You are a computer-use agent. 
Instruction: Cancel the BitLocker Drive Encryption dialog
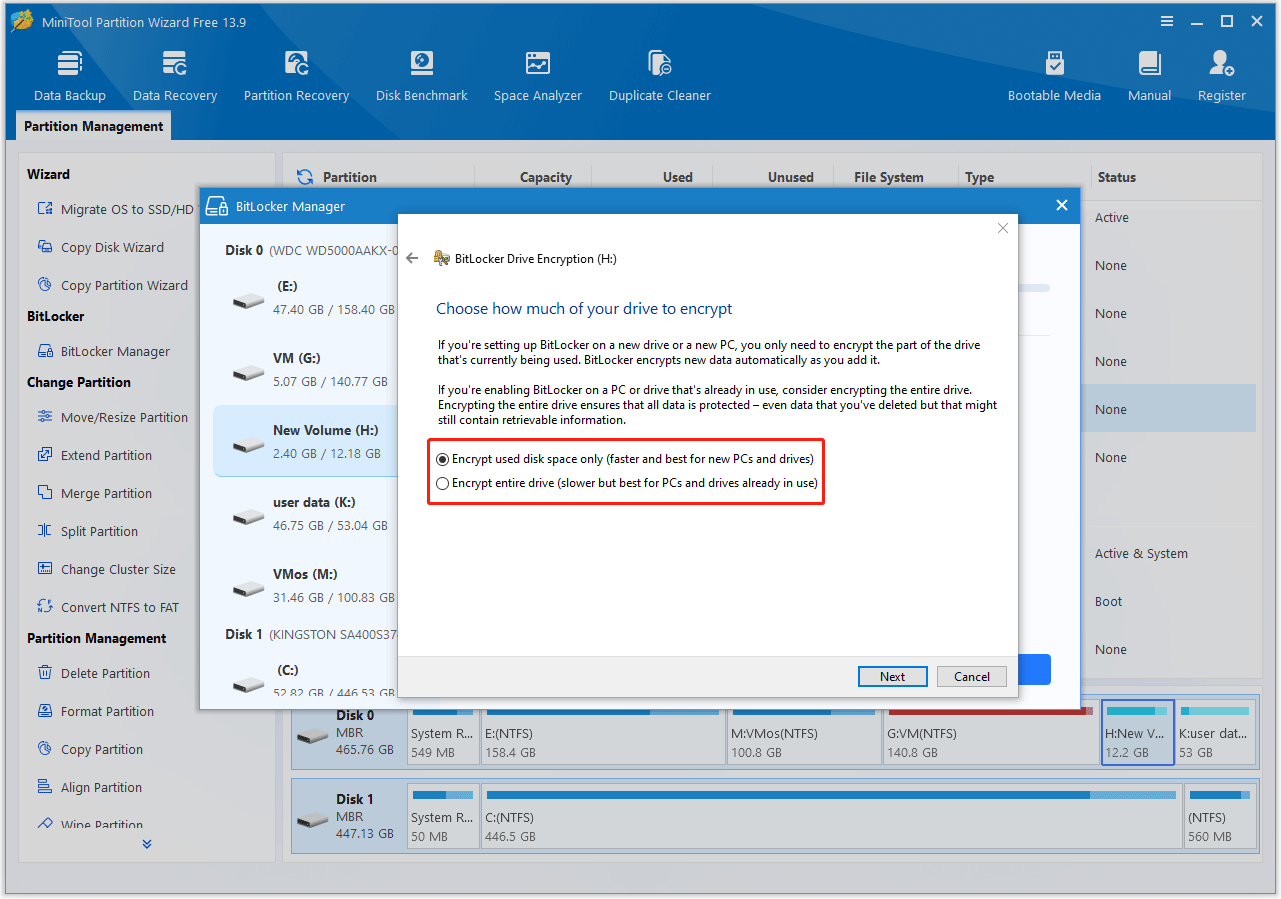coord(971,676)
